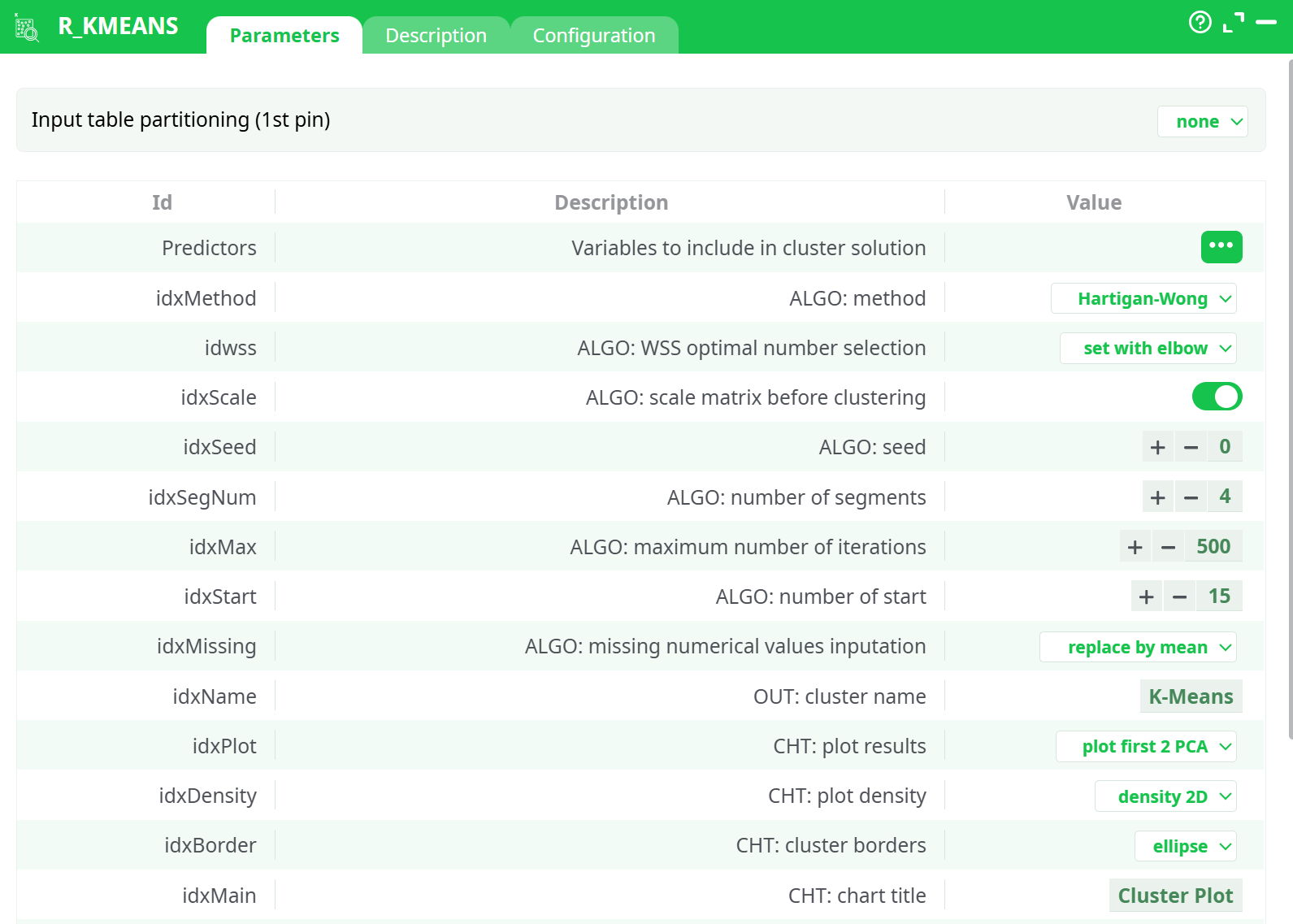Viewport: 1293px width, 924px height.
Task: Open the ellipse cluster borders dropdown
Action: [x=1185, y=846]
